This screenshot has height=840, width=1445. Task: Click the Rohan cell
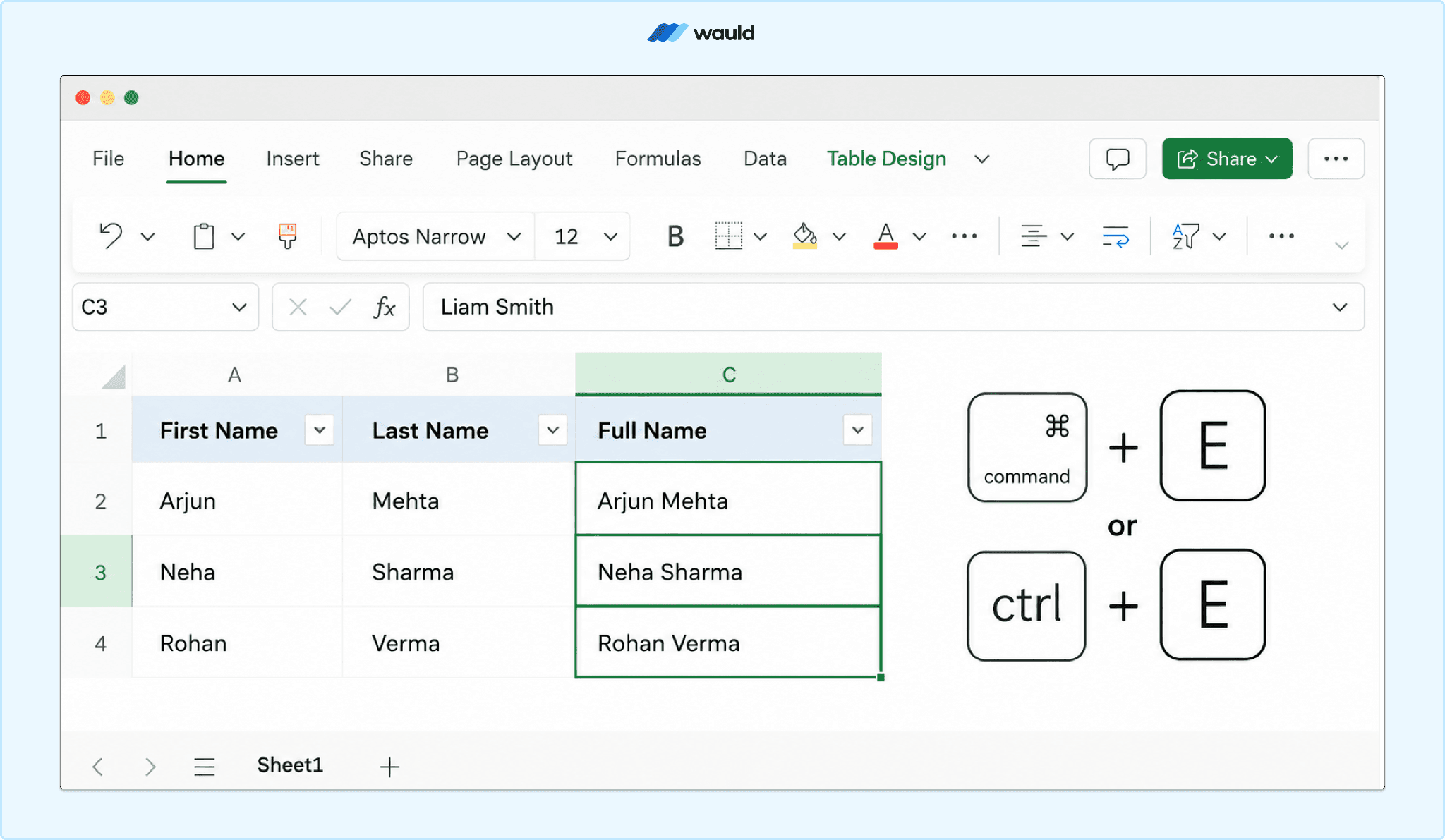pos(237,643)
